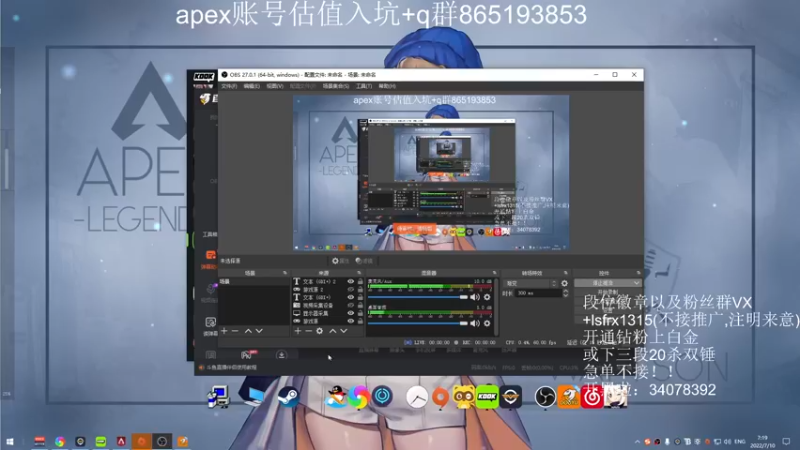This screenshot has width=800, height=450.
Task: Move scene up in scenes list
Action: [x=248, y=331]
